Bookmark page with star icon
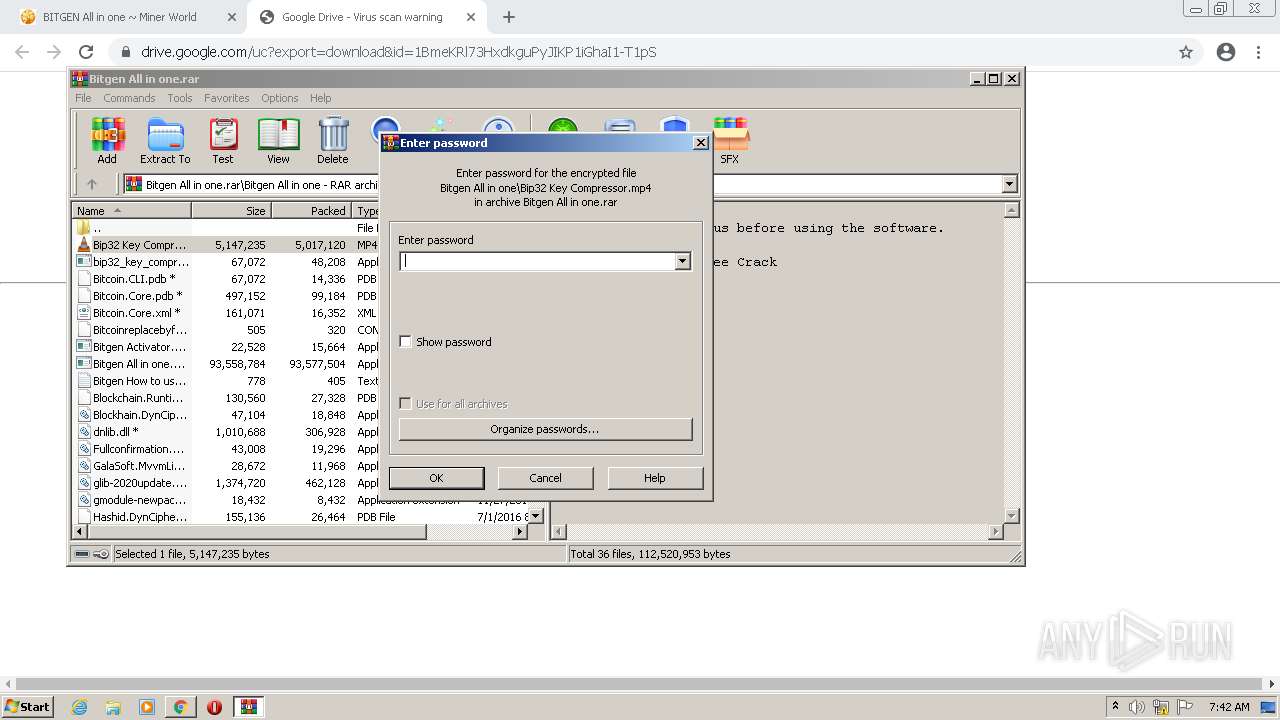Viewport: 1280px width, 720px height. [x=1186, y=52]
